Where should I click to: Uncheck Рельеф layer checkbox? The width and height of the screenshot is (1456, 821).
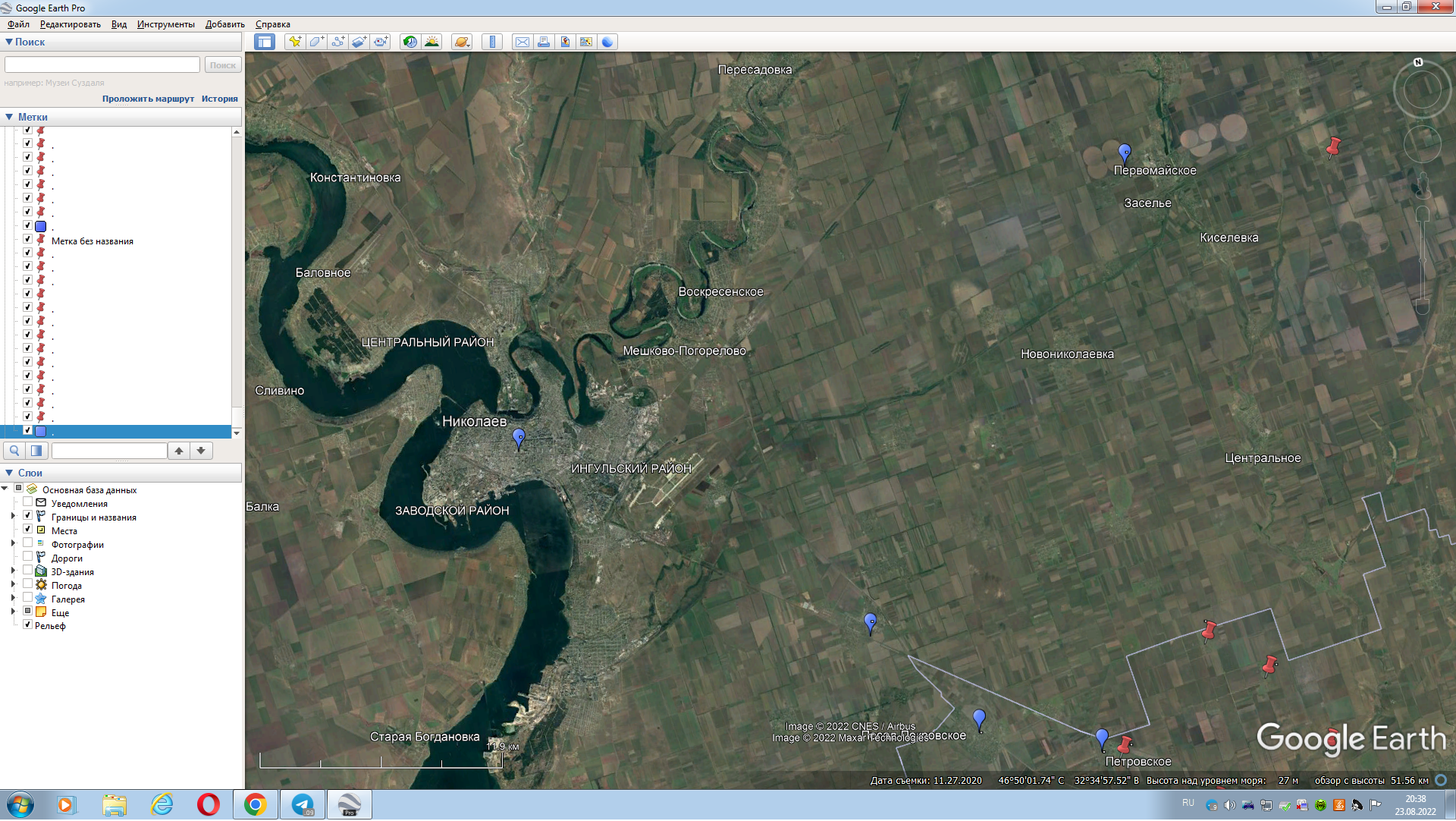(x=27, y=625)
